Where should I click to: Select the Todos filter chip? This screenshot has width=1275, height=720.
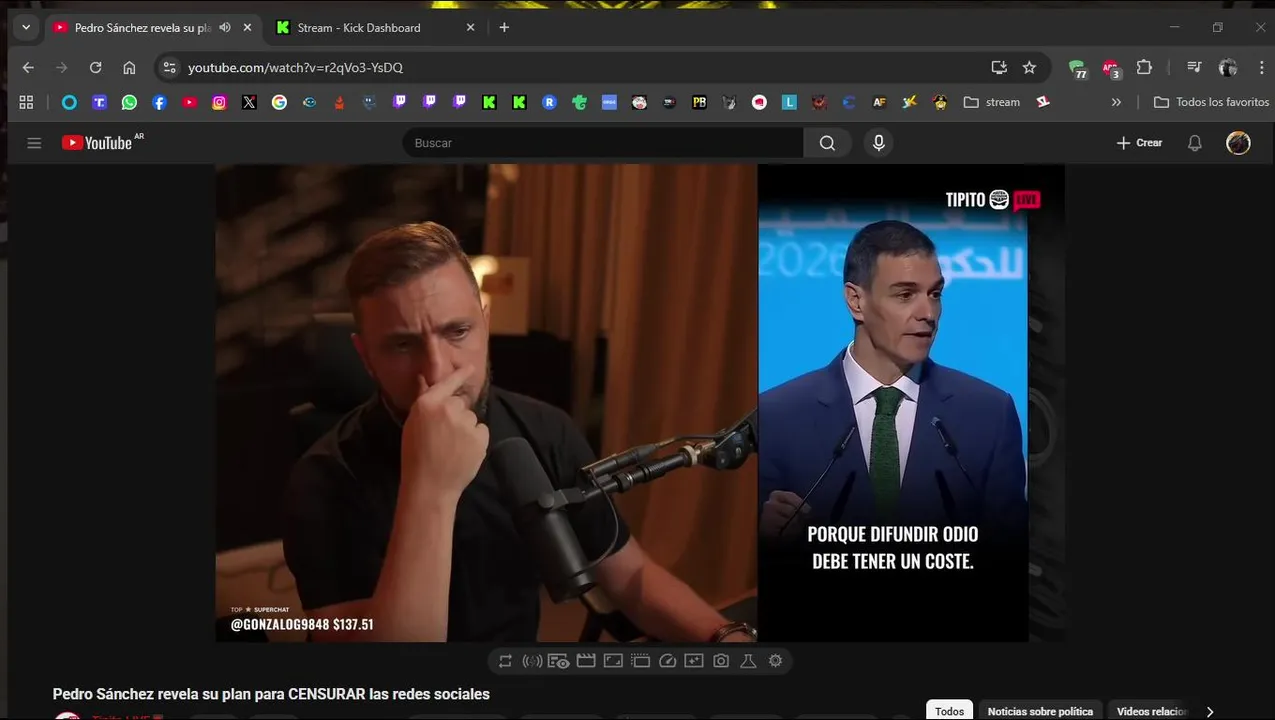click(x=949, y=711)
